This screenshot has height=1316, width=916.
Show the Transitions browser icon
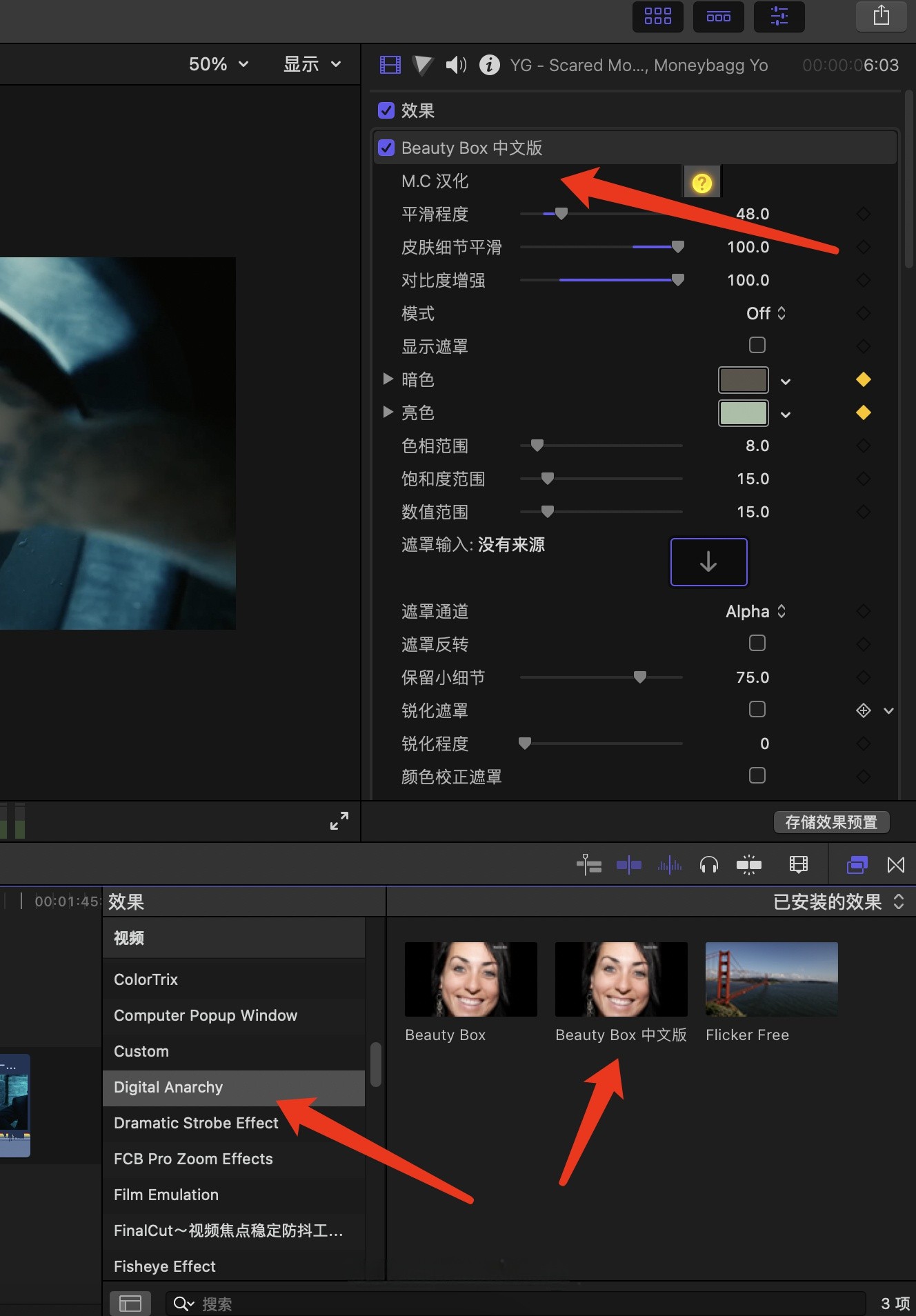[x=895, y=864]
